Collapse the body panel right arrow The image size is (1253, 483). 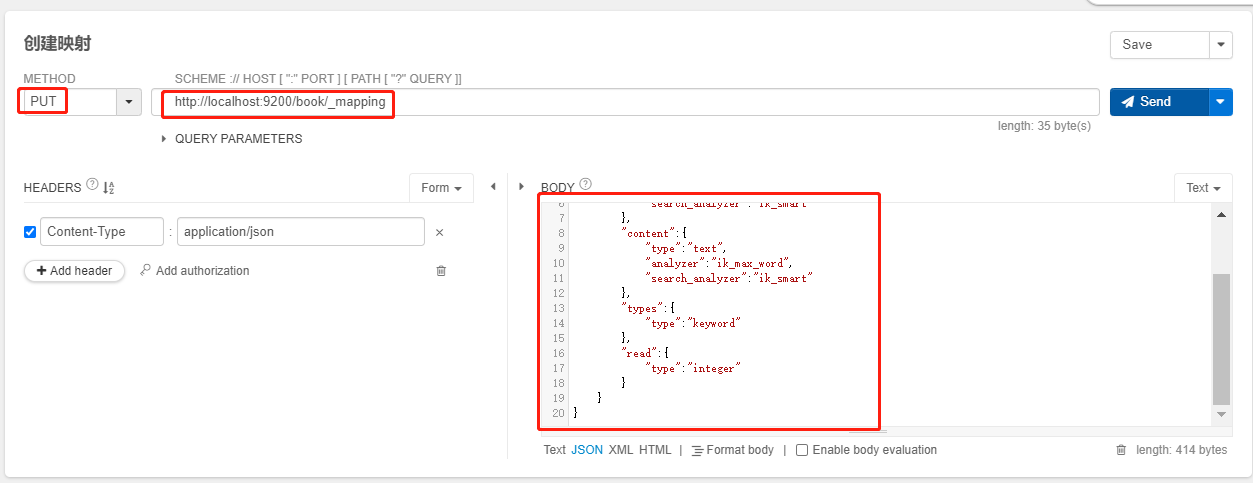(x=521, y=187)
